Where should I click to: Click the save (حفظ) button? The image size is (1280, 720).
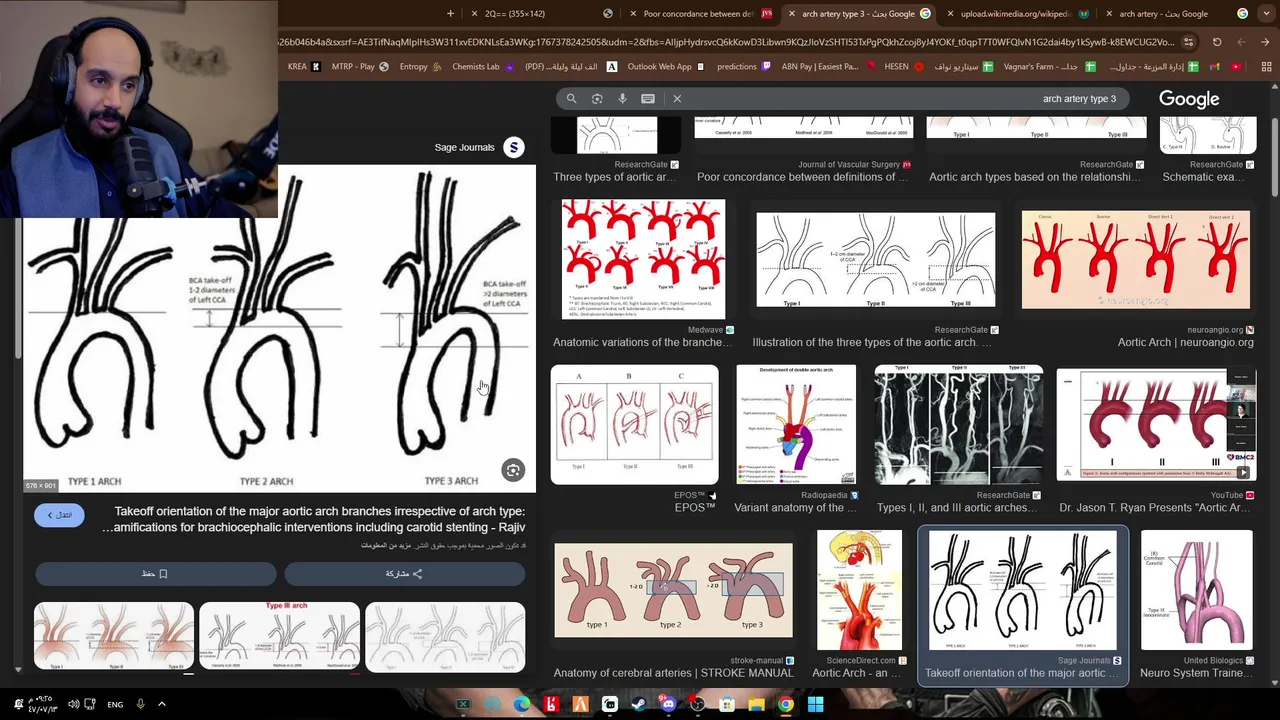coord(155,574)
